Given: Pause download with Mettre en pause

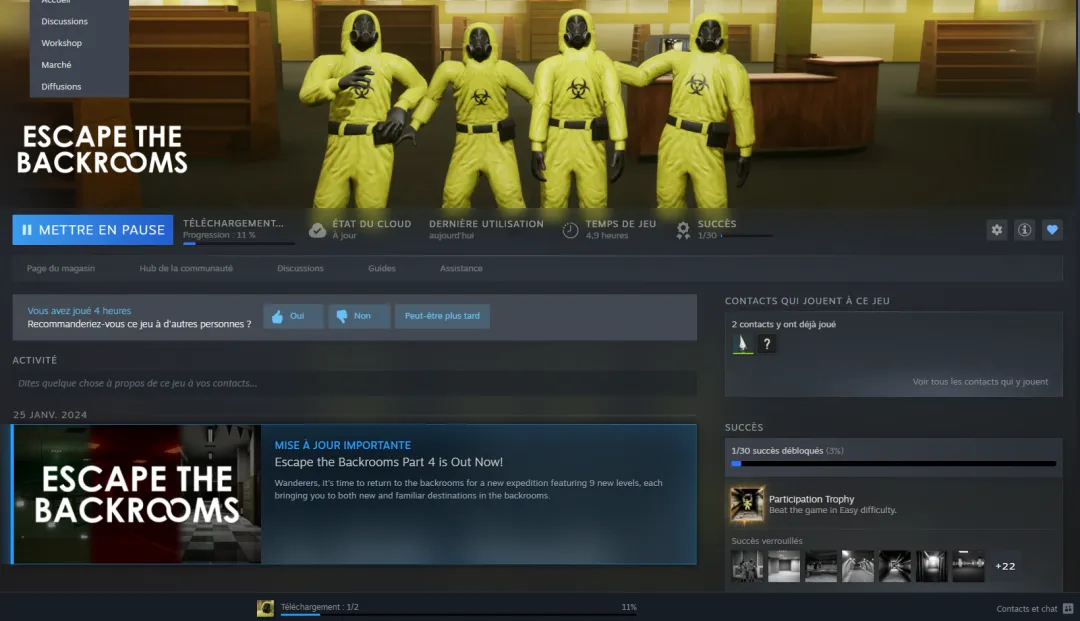Looking at the screenshot, I should 92,230.
